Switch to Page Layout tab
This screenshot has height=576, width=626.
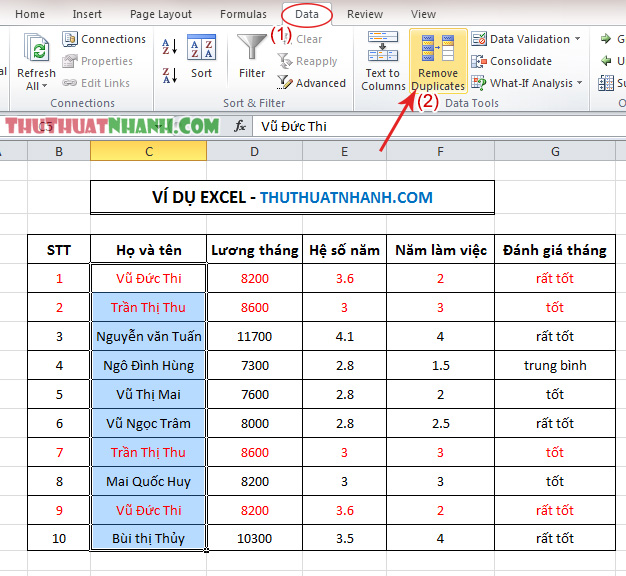[160, 14]
